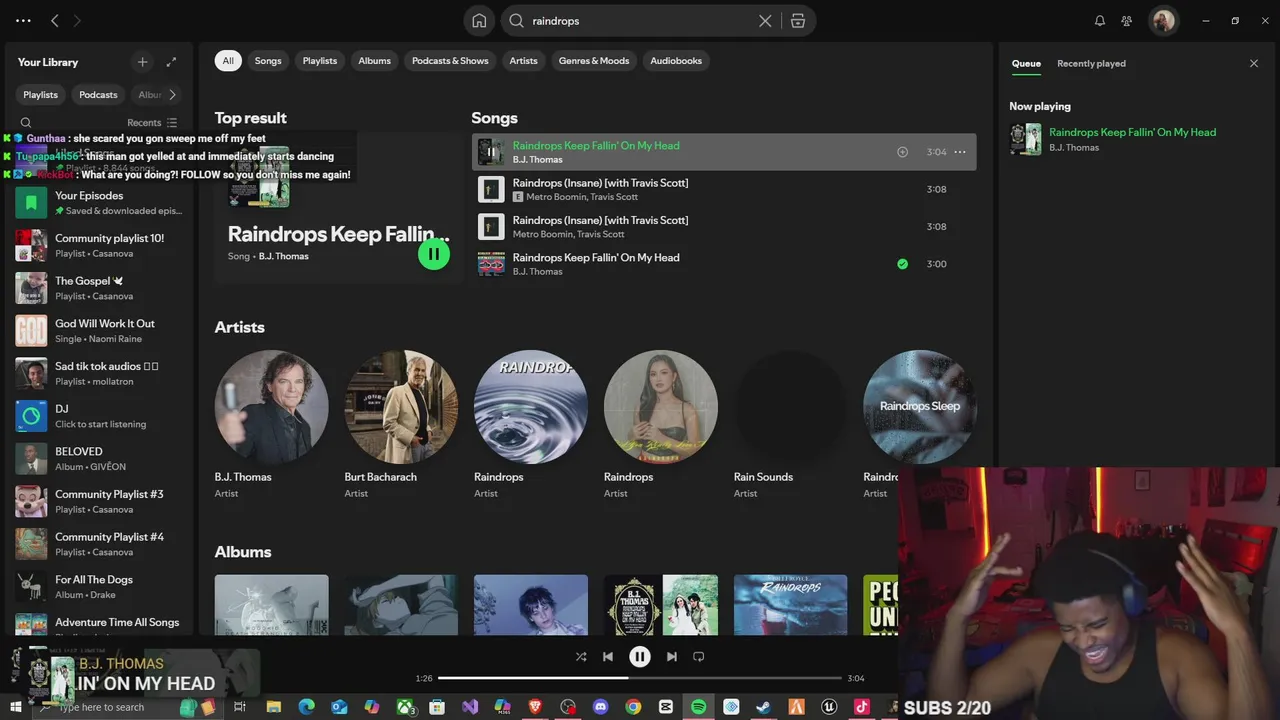Filter results by Audiobooks
This screenshot has height=720, width=1280.
[676, 61]
